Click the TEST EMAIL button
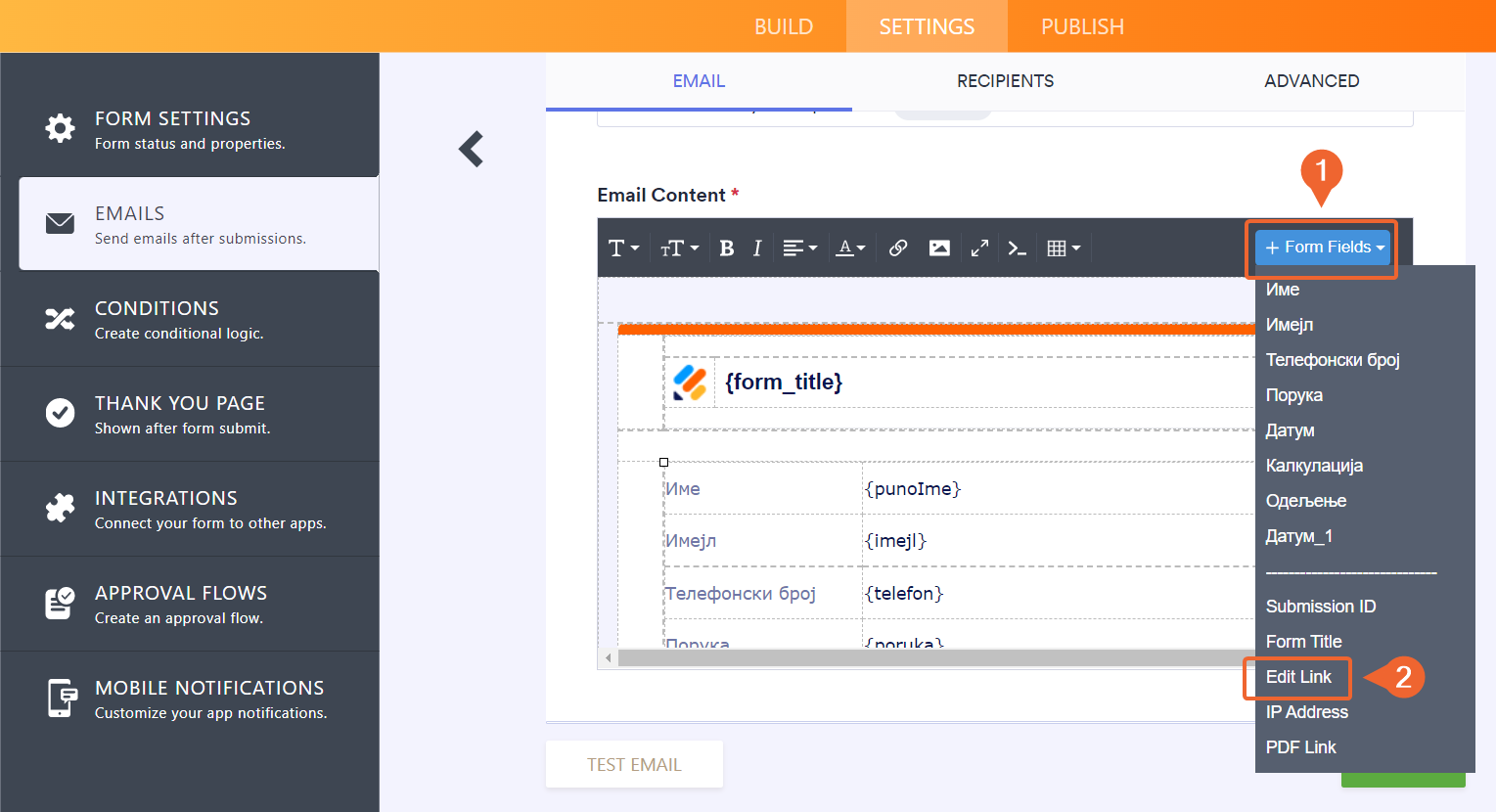The width and height of the screenshot is (1496, 812). coord(634,764)
